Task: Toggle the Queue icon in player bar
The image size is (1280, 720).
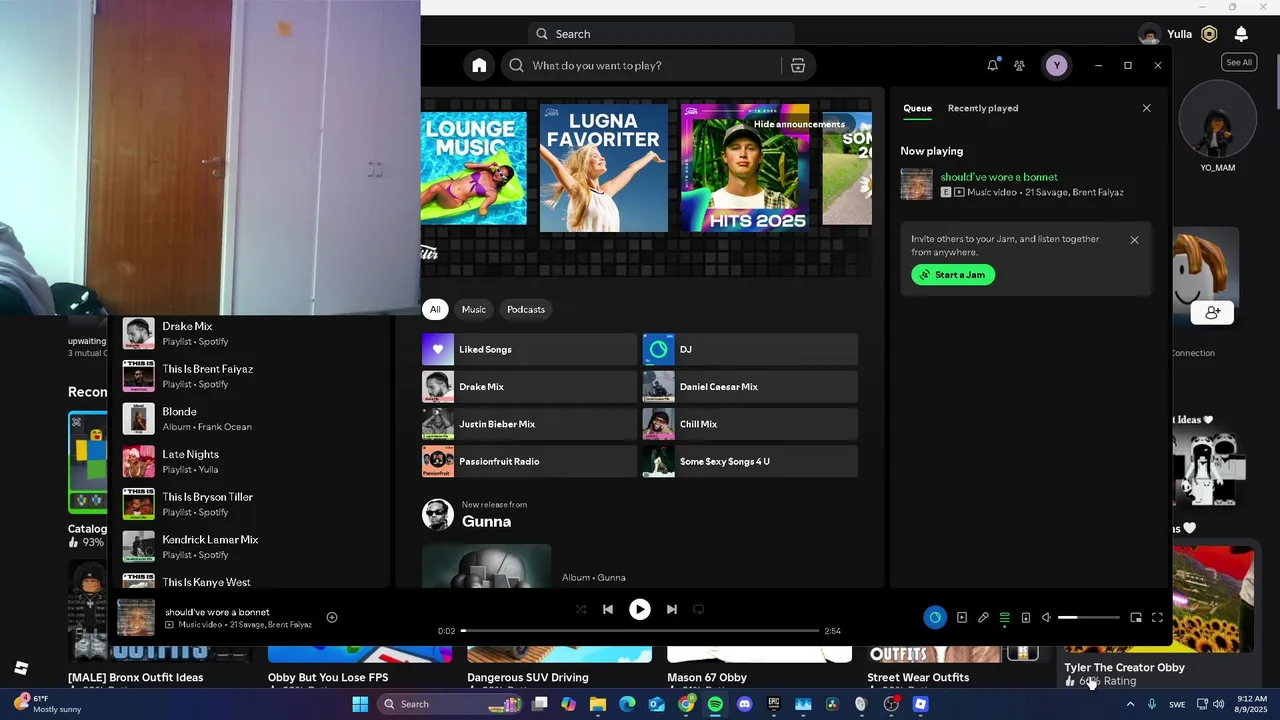Action: (x=1005, y=617)
